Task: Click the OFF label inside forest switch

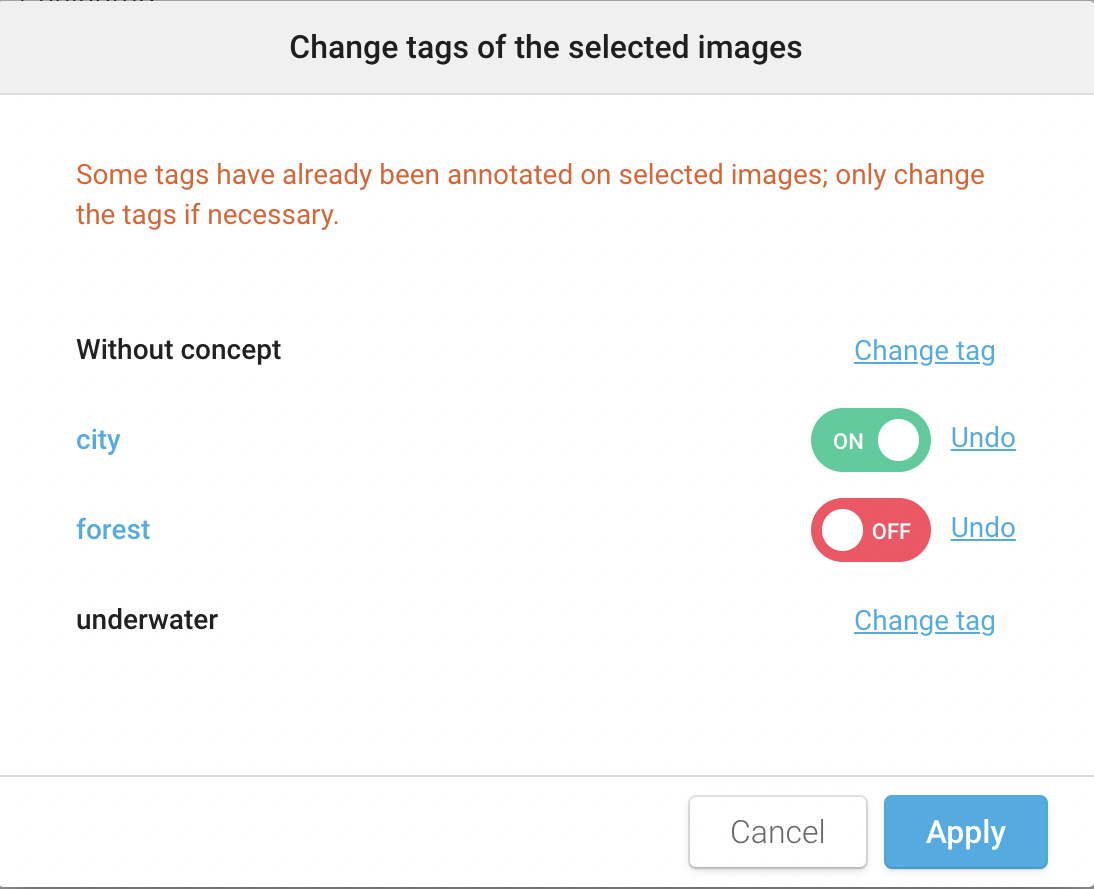Action: (x=891, y=531)
